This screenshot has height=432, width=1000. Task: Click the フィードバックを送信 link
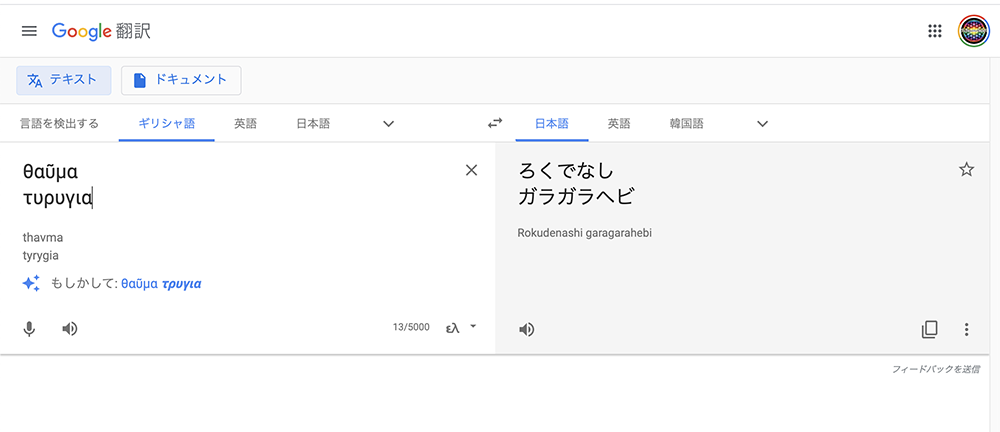click(935, 370)
